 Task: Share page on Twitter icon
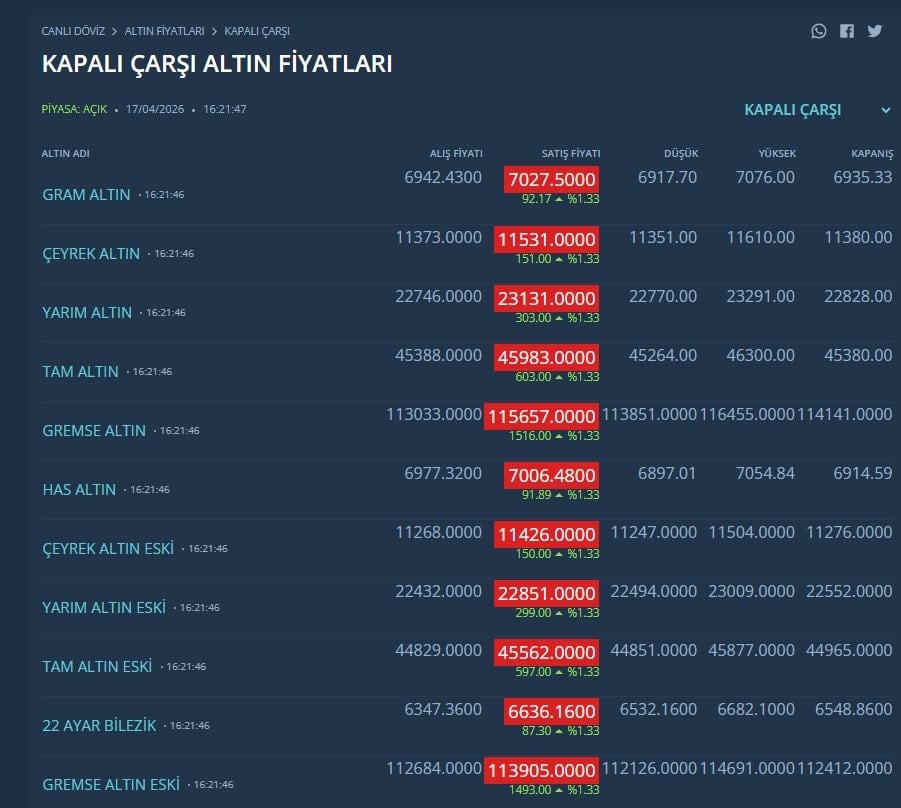coord(875,31)
